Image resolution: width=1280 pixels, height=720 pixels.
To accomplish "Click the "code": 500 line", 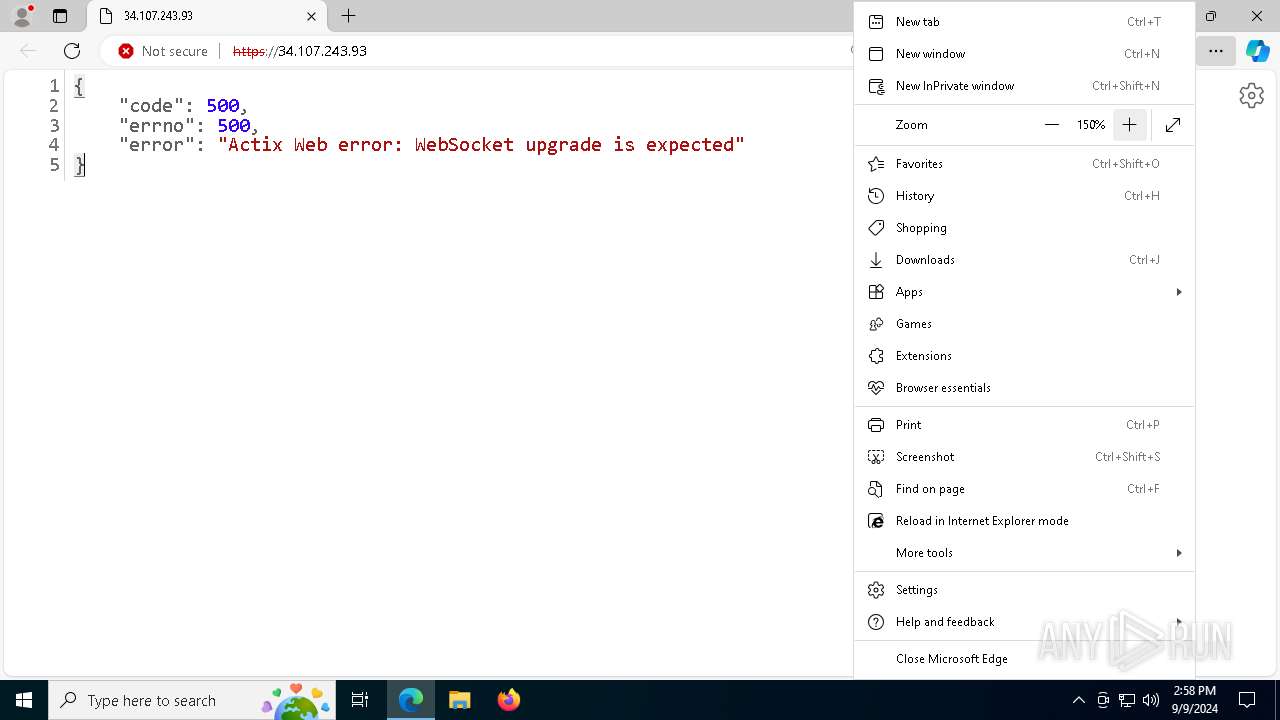I will [x=183, y=106].
